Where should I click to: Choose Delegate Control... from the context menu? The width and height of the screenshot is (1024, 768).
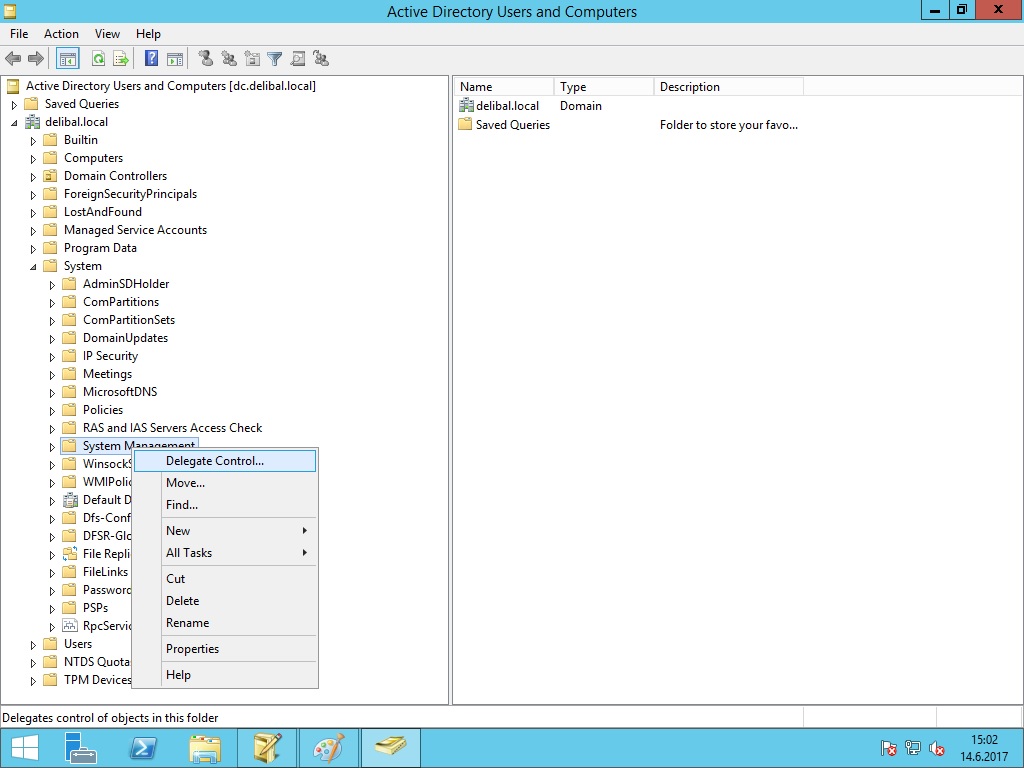point(215,461)
